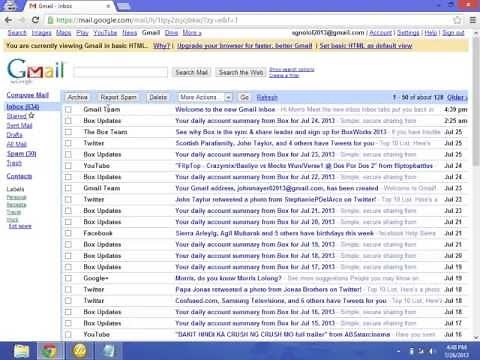
Task: Click the Search Mail button
Action: coord(192,72)
